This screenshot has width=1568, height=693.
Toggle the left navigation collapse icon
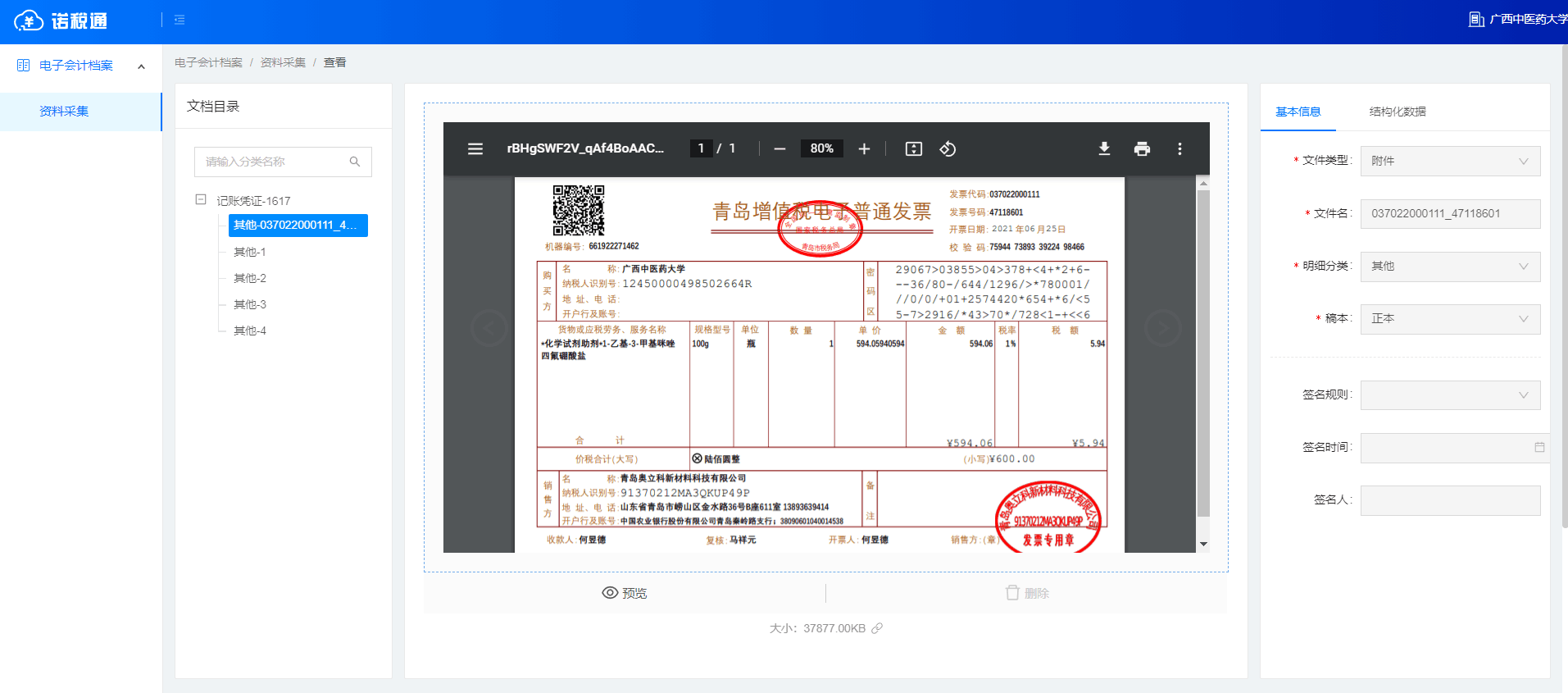tap(180, 20)
